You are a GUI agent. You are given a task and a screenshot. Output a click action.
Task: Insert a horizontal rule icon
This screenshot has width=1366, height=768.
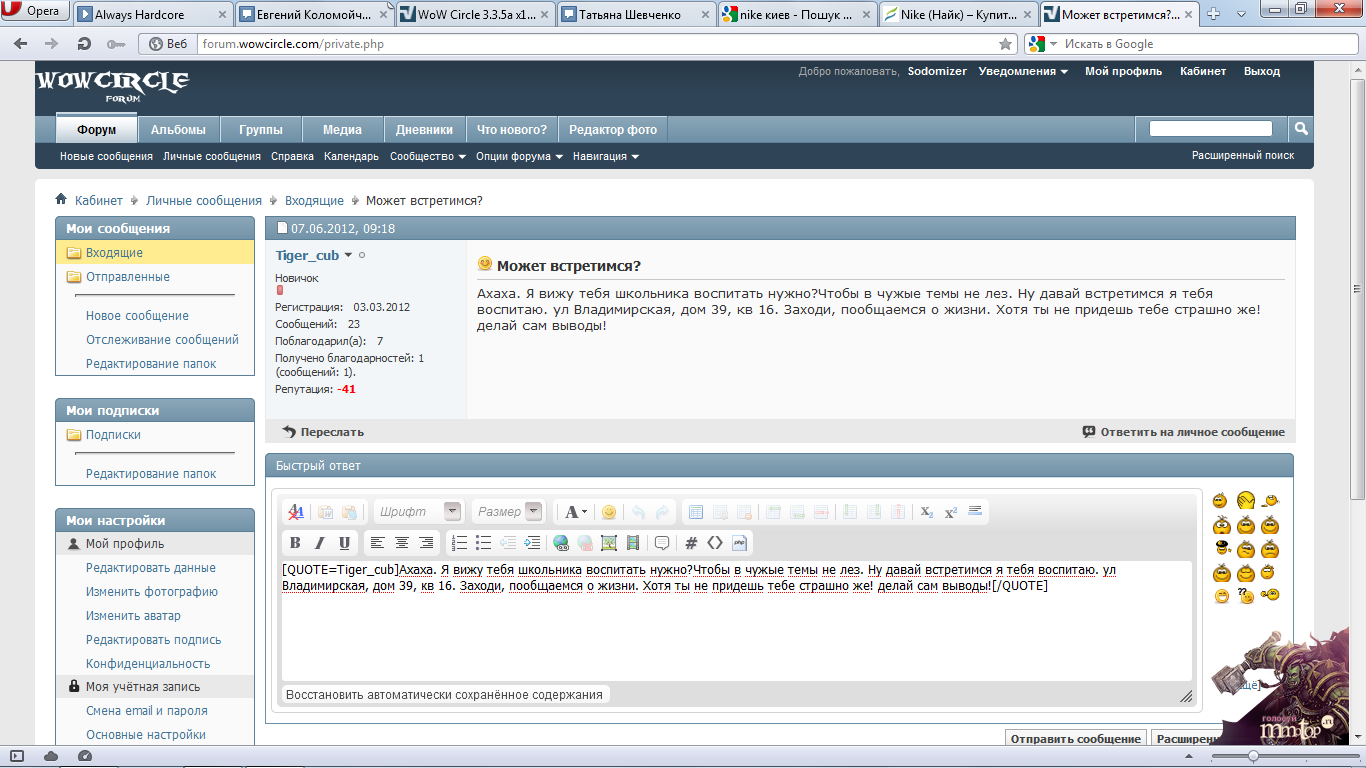[x=975, y=511]
